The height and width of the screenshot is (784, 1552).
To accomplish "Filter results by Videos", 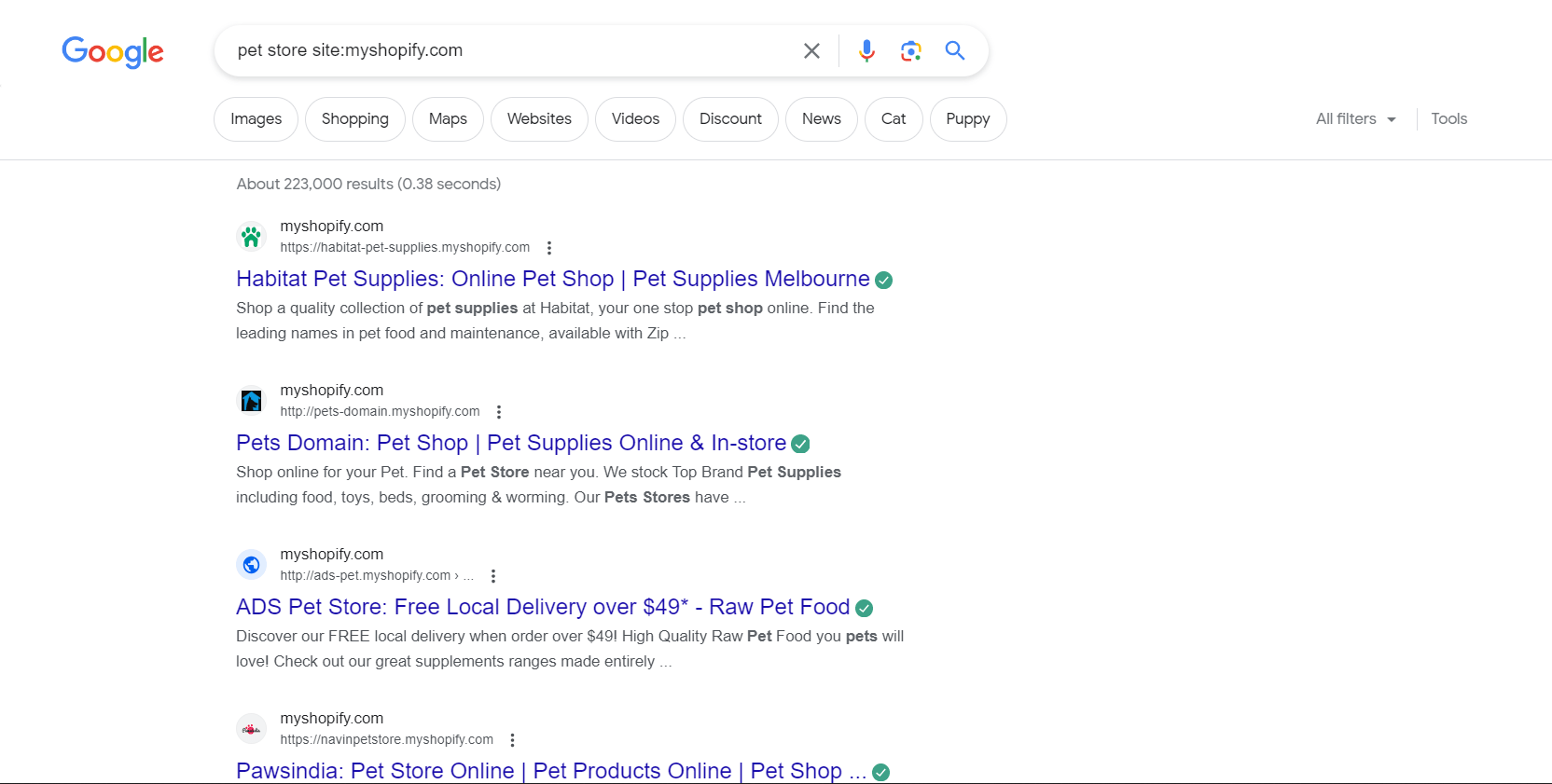I will (x=635, y=119).
